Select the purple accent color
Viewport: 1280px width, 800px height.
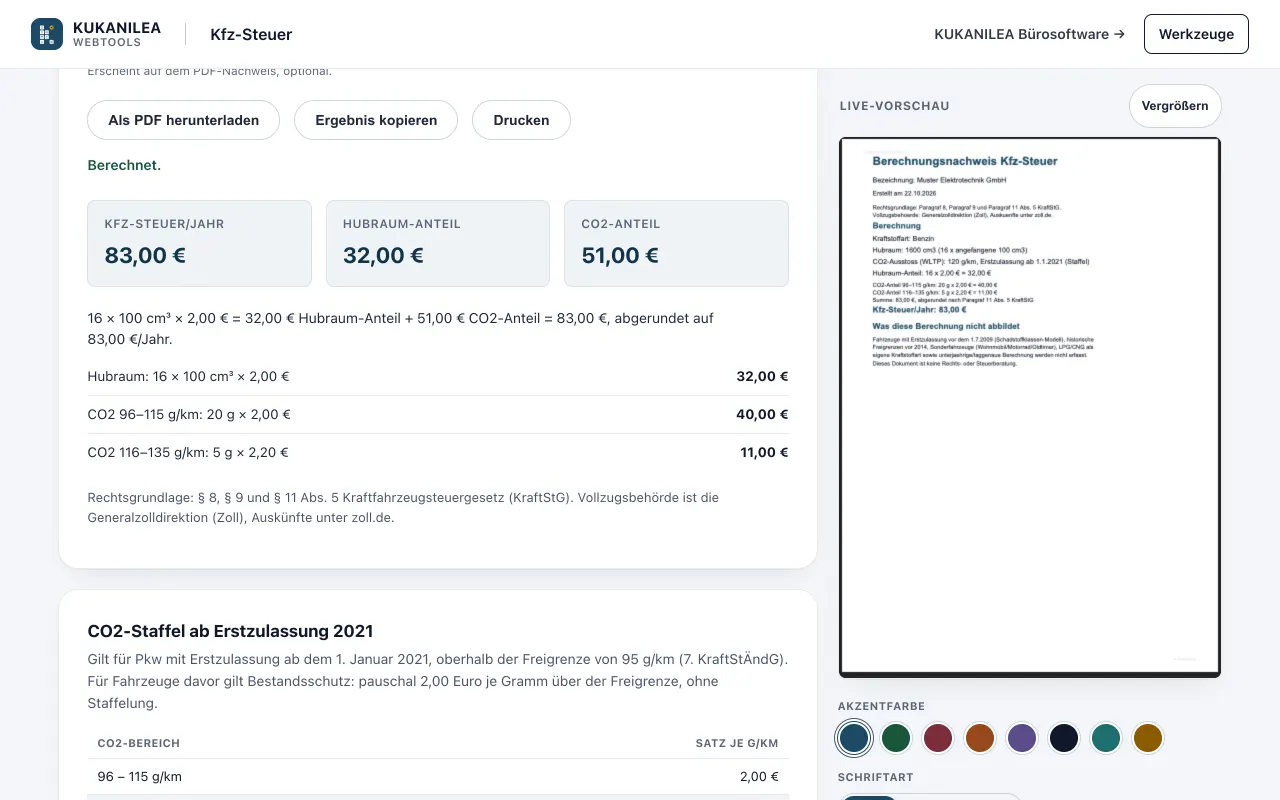click(x=1022, y=738)
